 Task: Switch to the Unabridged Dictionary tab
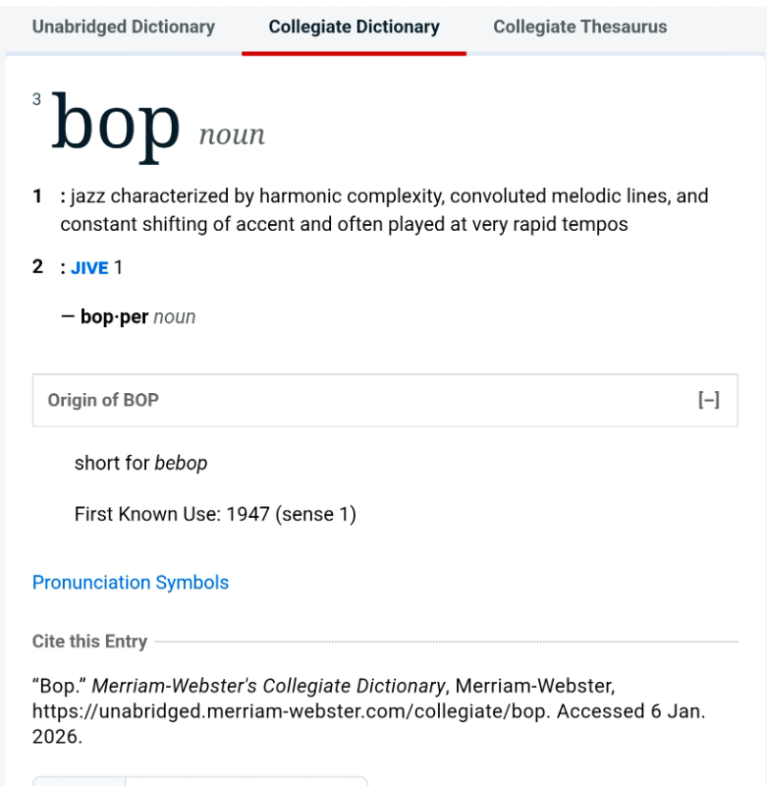[x=123, y=27]
